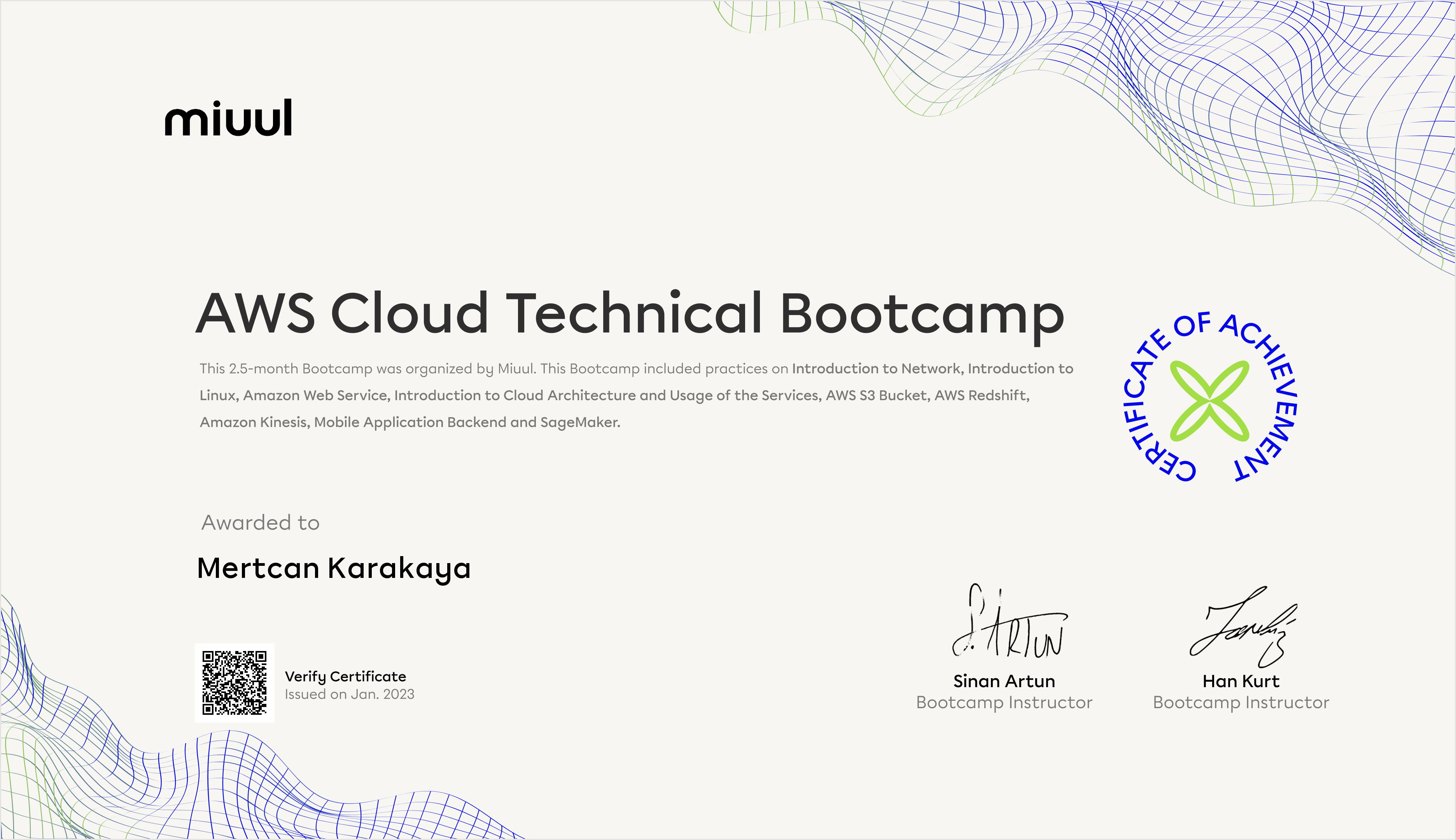Click Bootcamp Instructor under Han Kurt

click(1240, 703)
